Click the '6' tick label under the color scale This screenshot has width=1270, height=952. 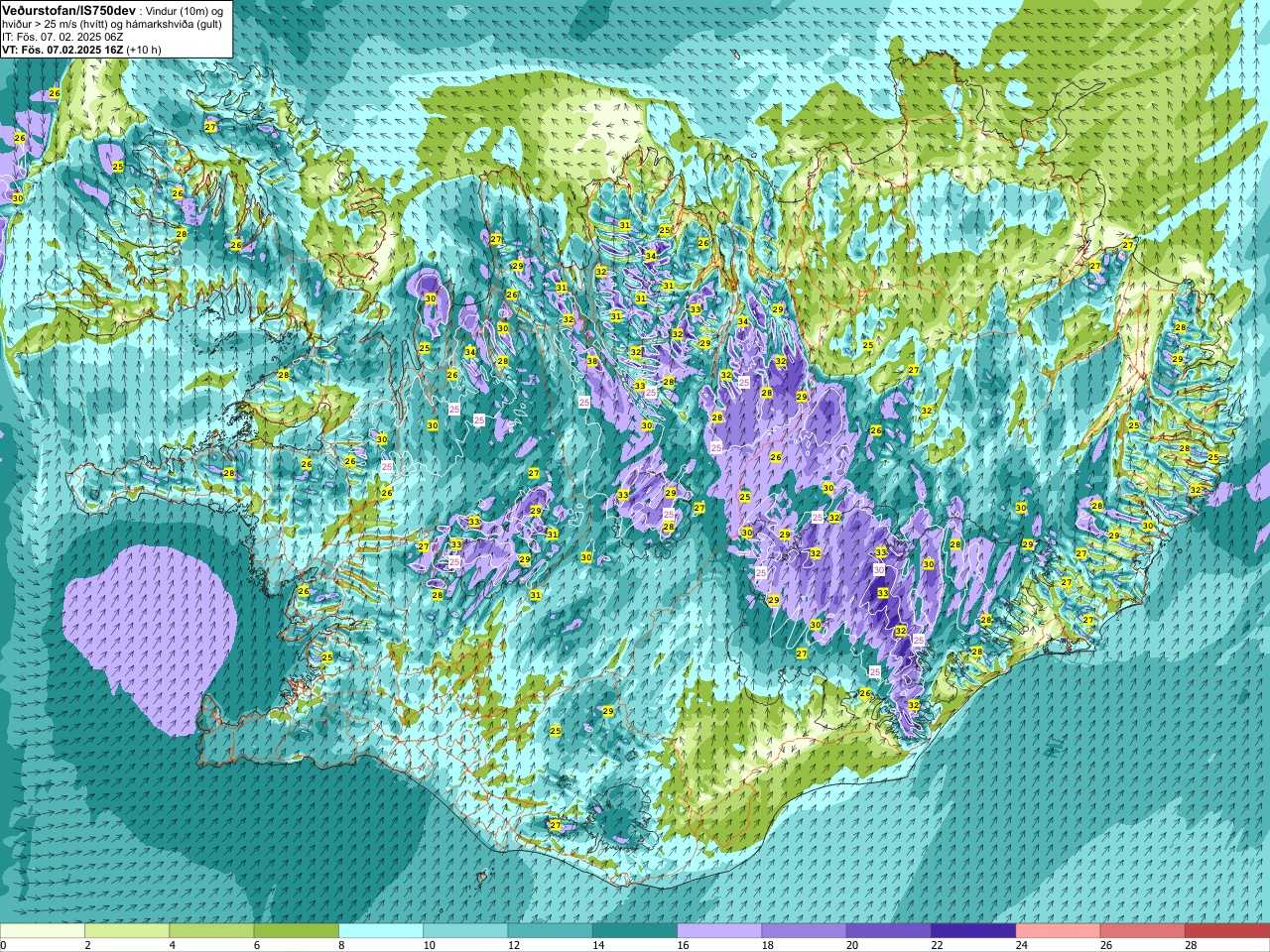pos(257,945)
